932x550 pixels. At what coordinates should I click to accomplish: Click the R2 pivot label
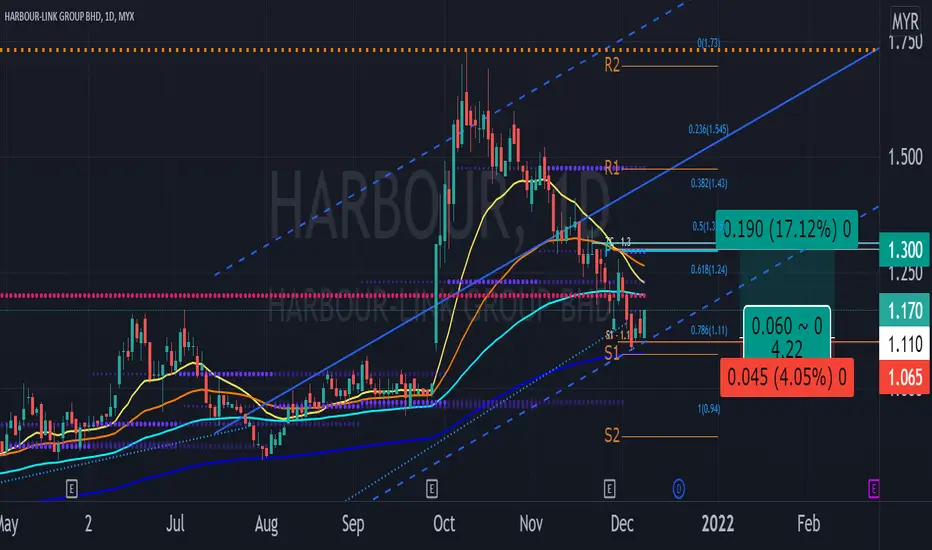click(x=612, y=65)
